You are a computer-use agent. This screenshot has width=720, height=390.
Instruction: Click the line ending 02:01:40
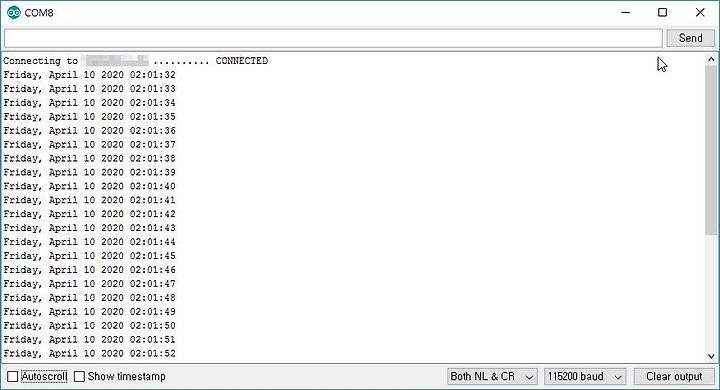pyautogui.click(x=90, y=186)
